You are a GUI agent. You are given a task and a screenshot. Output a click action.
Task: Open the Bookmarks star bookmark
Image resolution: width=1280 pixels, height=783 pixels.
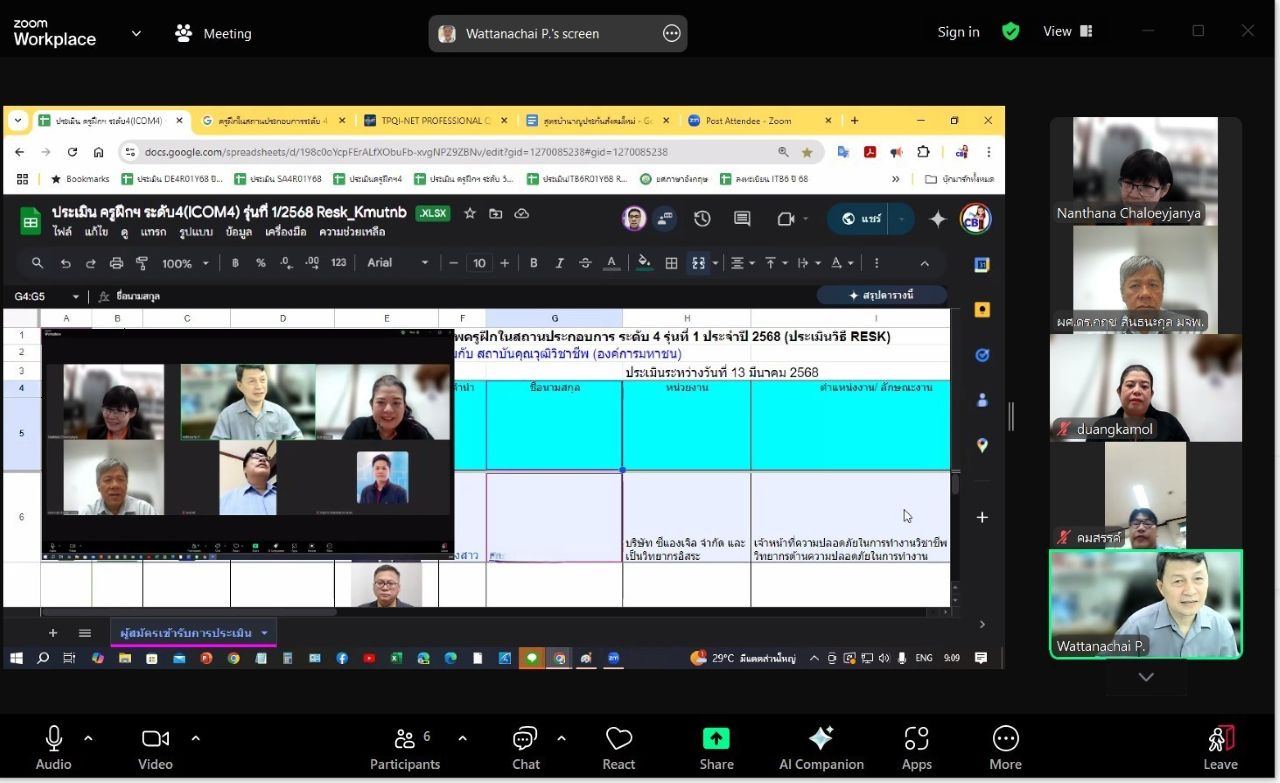pos(80,179)
